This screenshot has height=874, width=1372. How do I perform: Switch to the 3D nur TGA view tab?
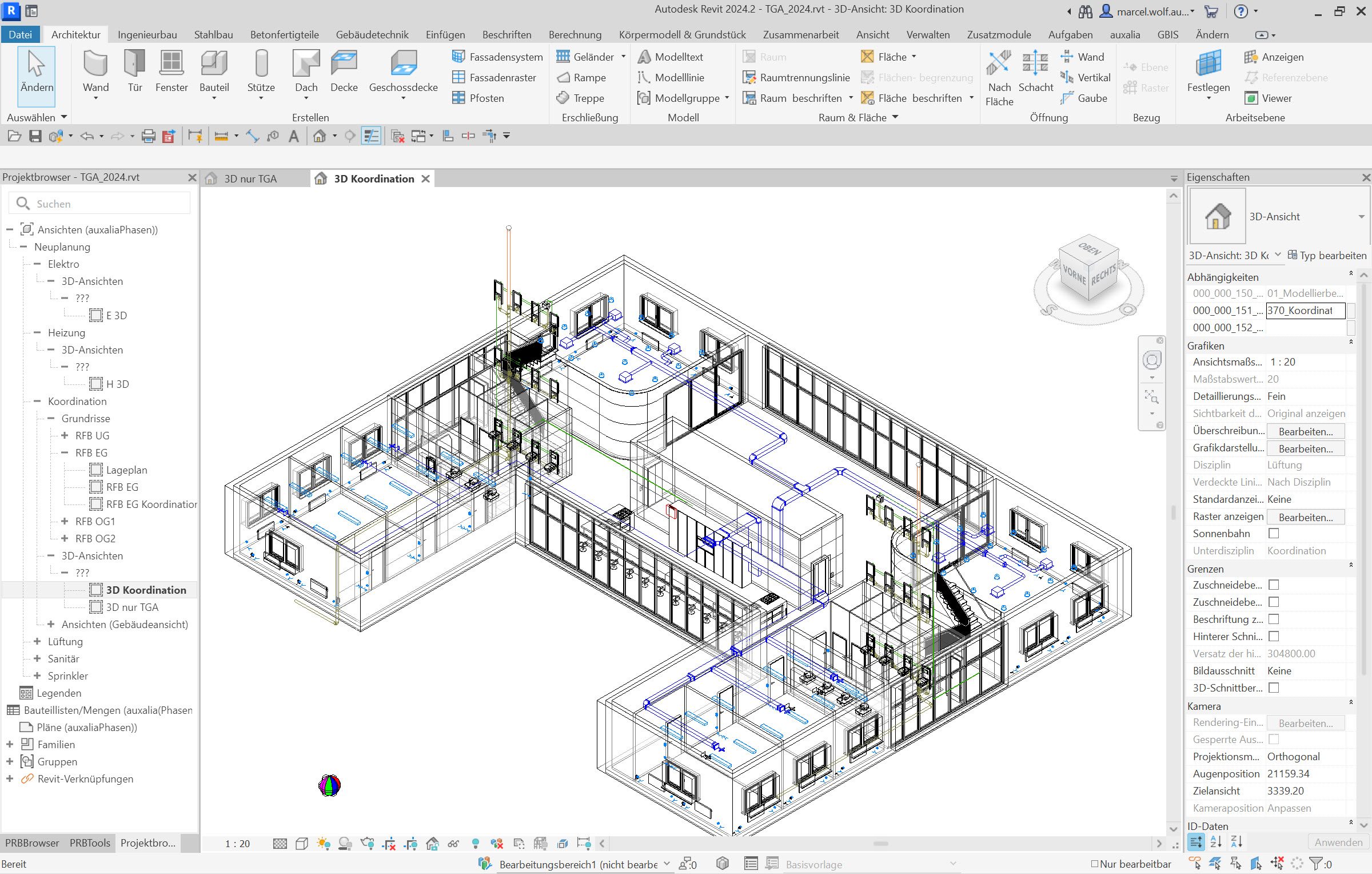pos(250,179)
